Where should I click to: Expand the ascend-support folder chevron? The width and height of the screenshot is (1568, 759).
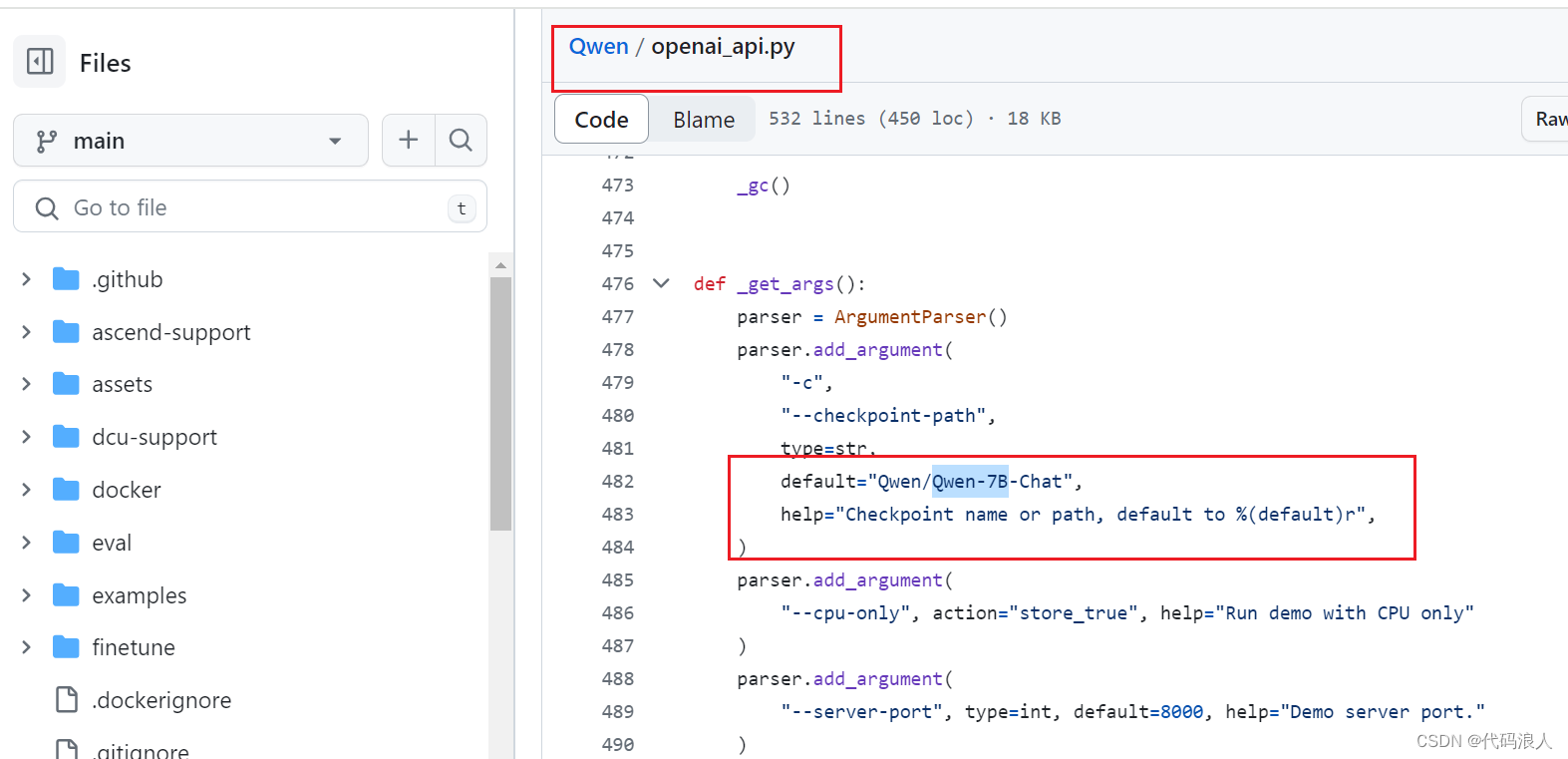coord(27,332)
